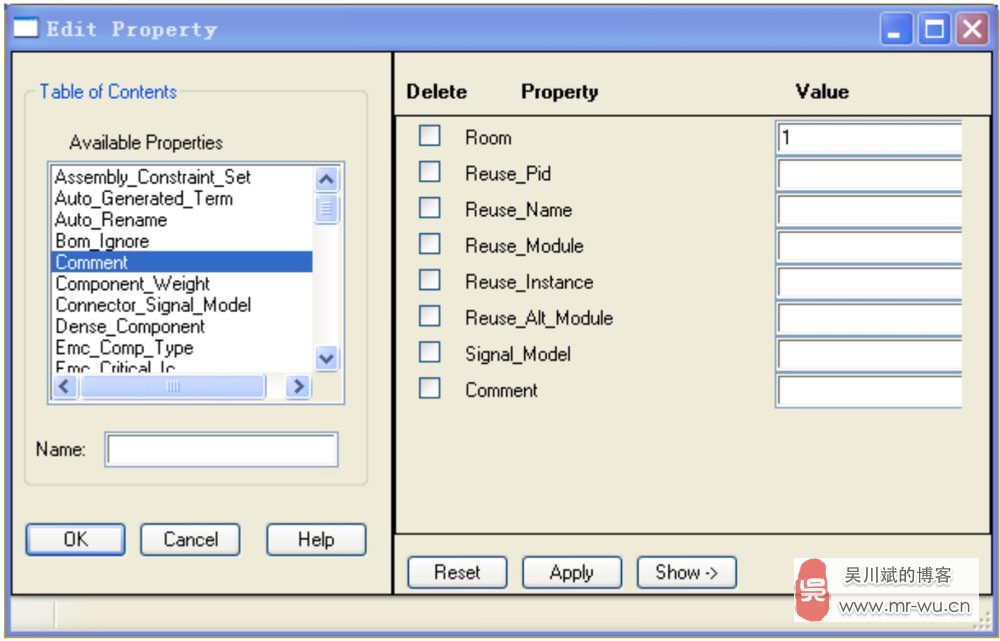1000x641 pixels.
Task: Tick the Delete checkbox for Room
Action: tap(429, 136)
